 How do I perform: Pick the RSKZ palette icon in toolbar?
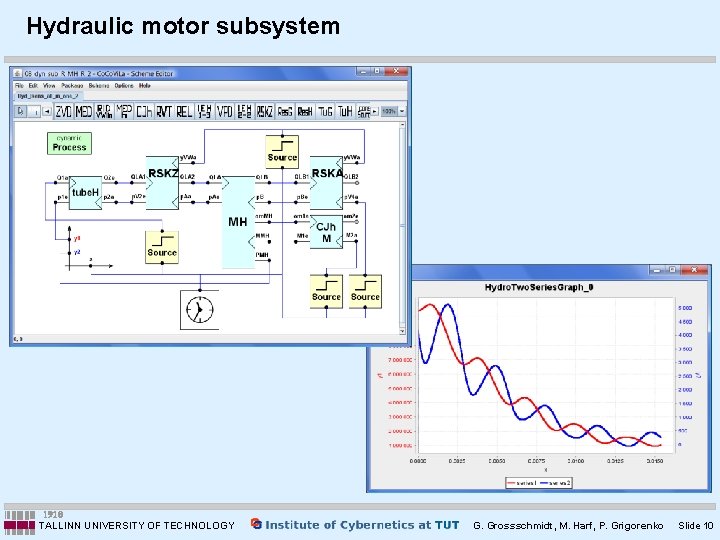tap(264, 111)
